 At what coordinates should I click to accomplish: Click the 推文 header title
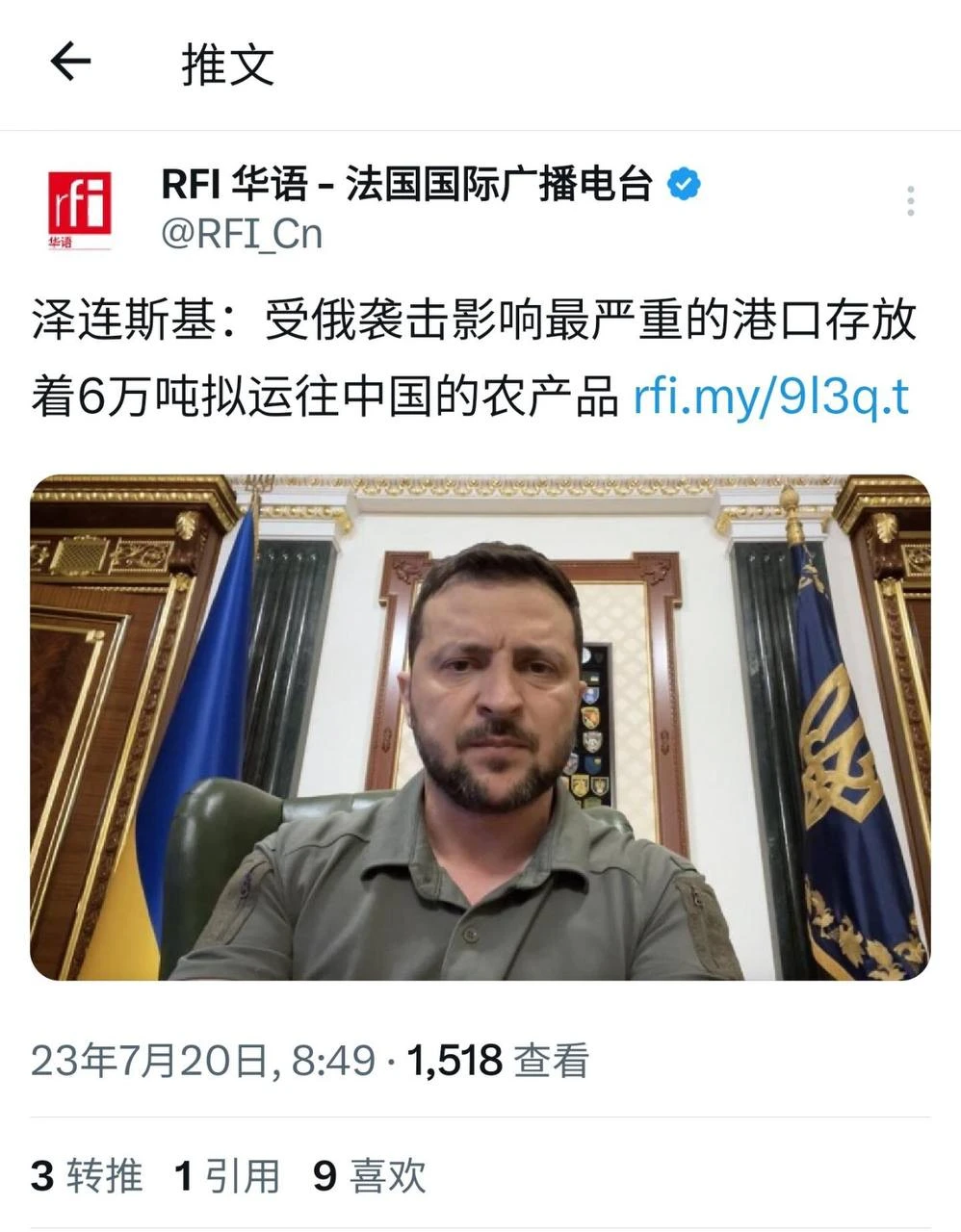pyautogui.click(x=228, y=64)
